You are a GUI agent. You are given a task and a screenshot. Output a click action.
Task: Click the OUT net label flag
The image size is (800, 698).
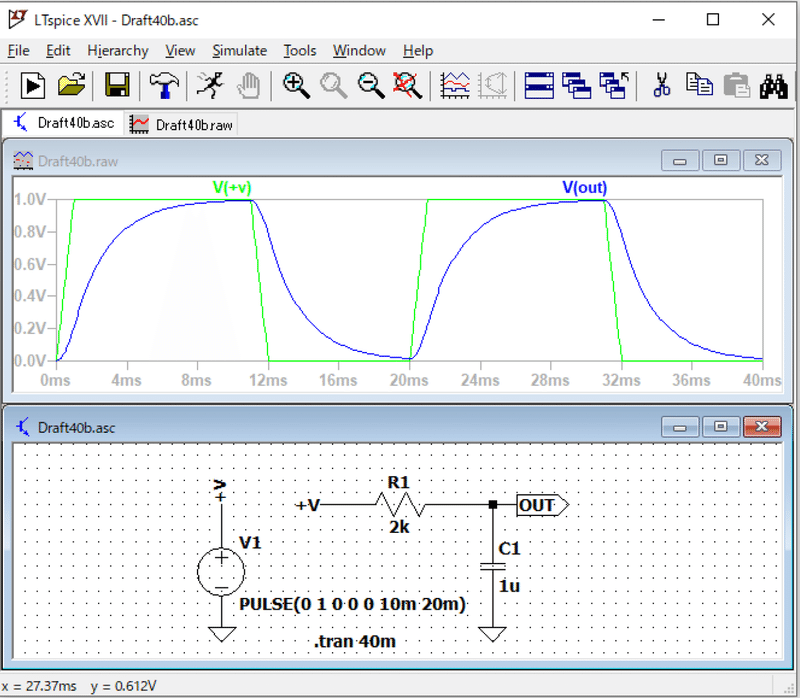[542, 505]
